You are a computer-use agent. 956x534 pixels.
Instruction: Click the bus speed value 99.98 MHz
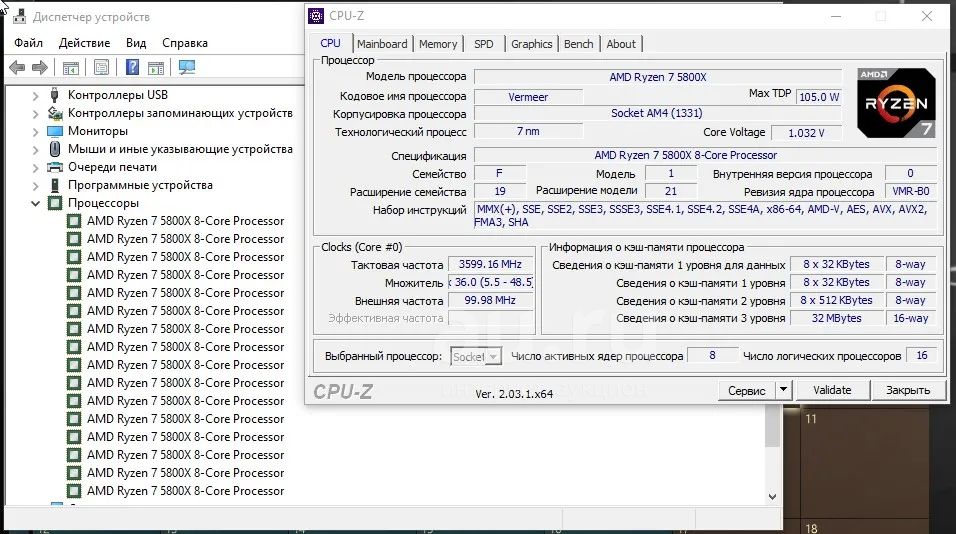point(491,301)
